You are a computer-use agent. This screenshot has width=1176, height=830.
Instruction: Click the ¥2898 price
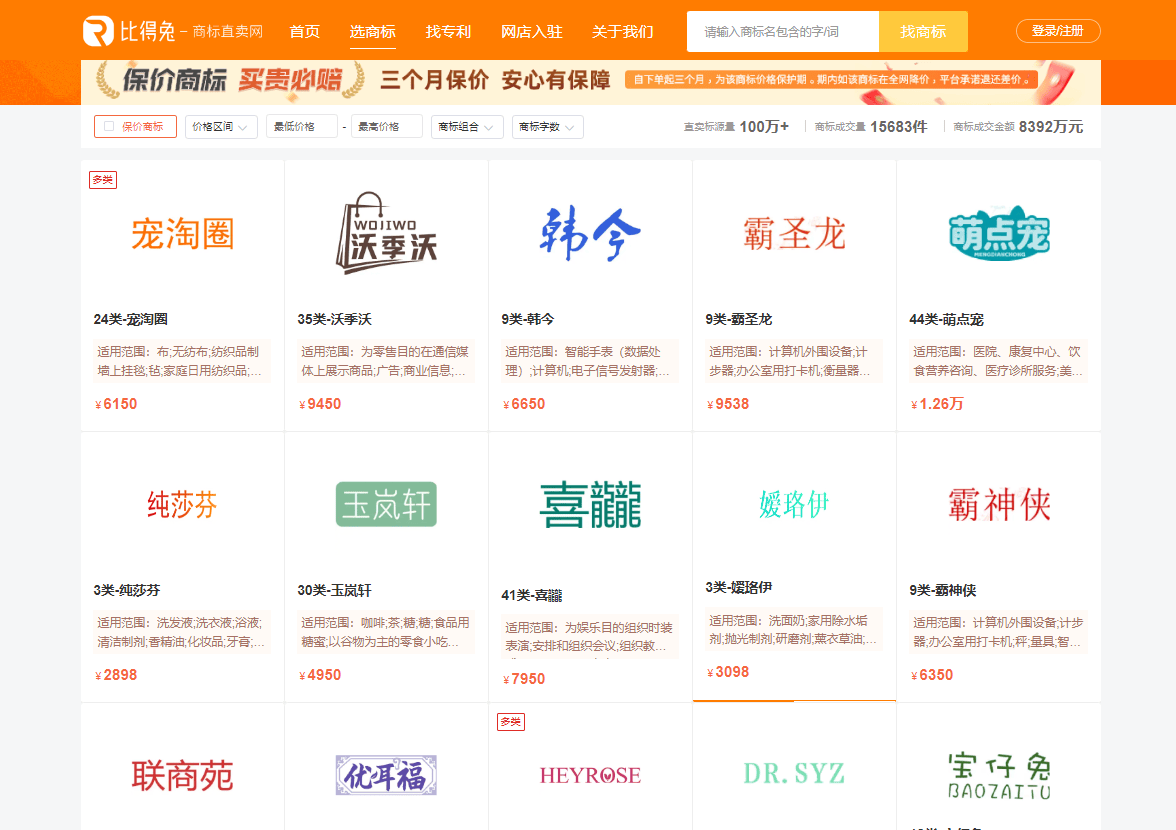(116, 675)
